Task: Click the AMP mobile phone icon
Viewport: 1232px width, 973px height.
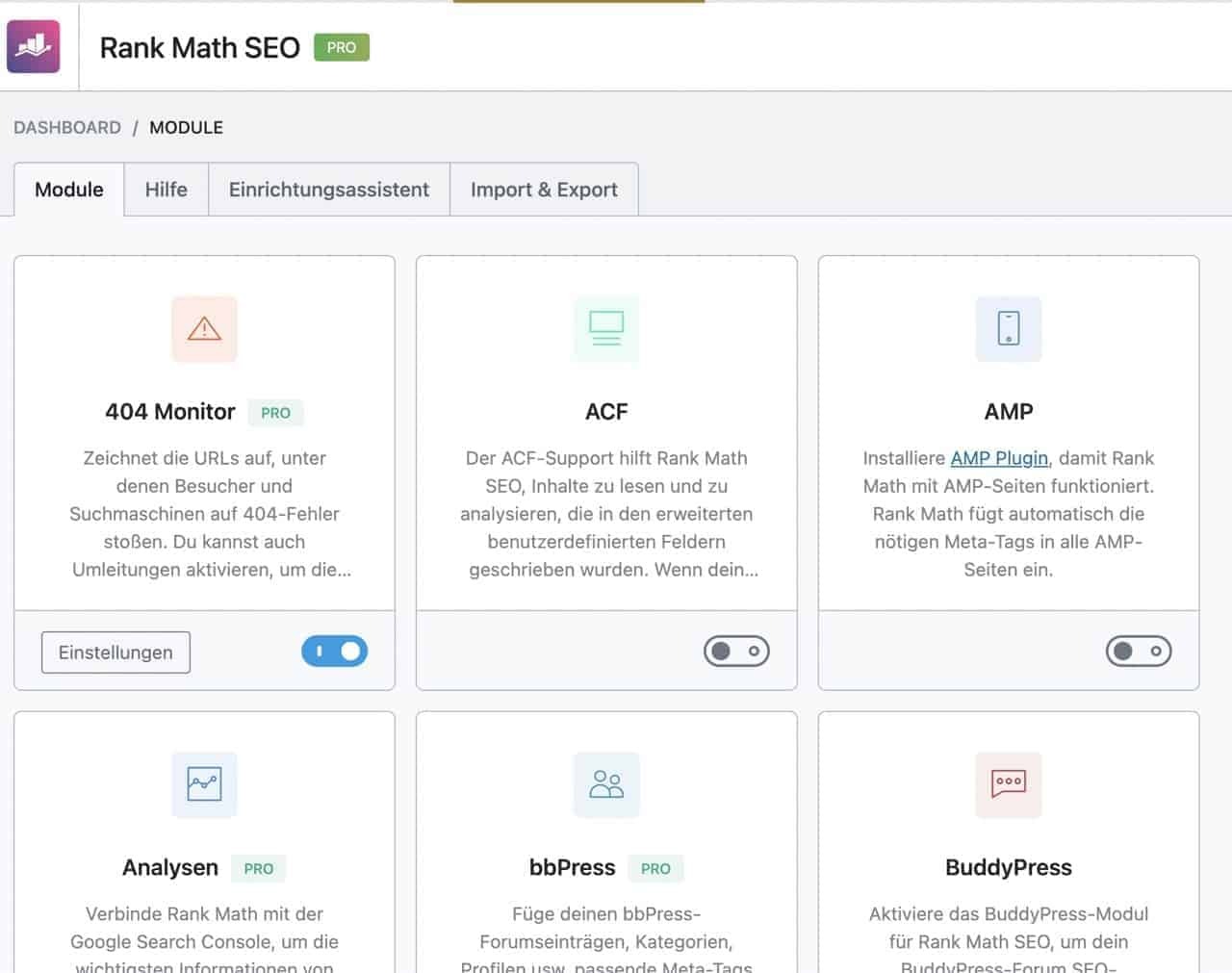Action: coord(1009,329)
